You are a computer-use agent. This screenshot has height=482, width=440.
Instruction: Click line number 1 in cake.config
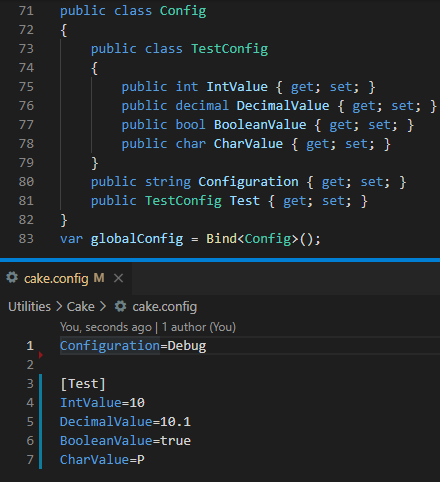[30, 346]
